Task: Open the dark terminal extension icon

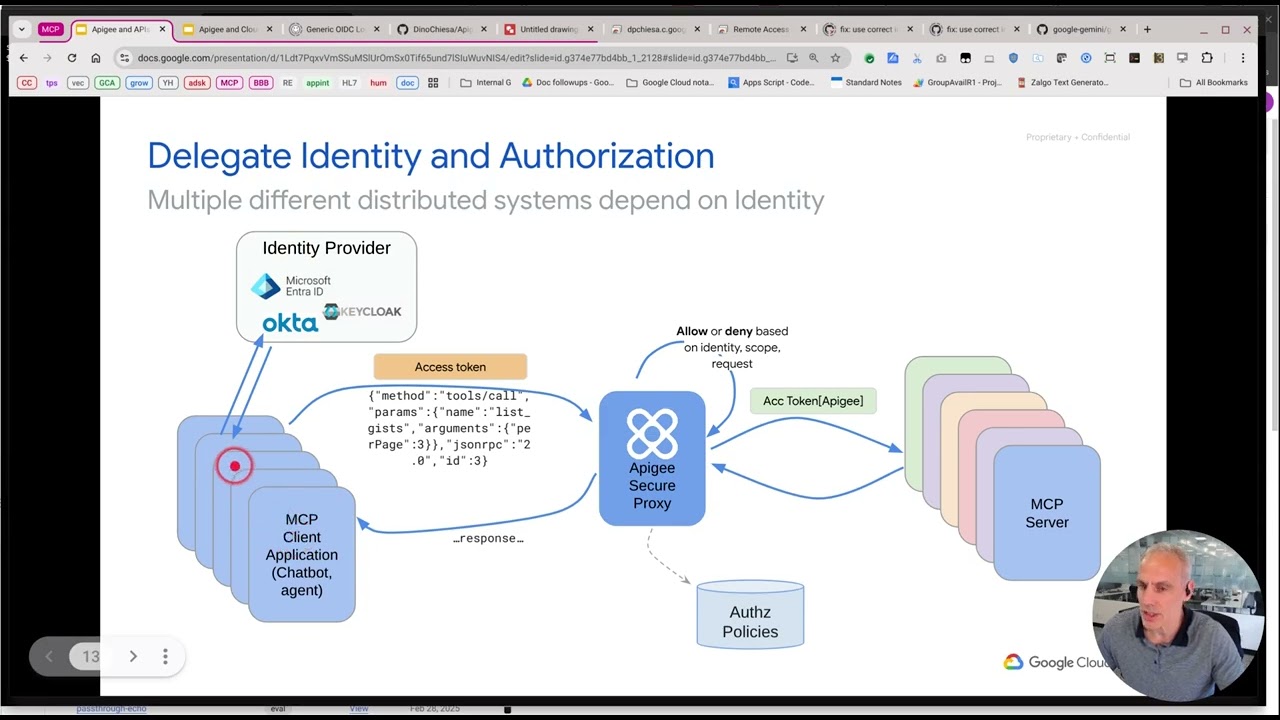Action: (1134, 58)
